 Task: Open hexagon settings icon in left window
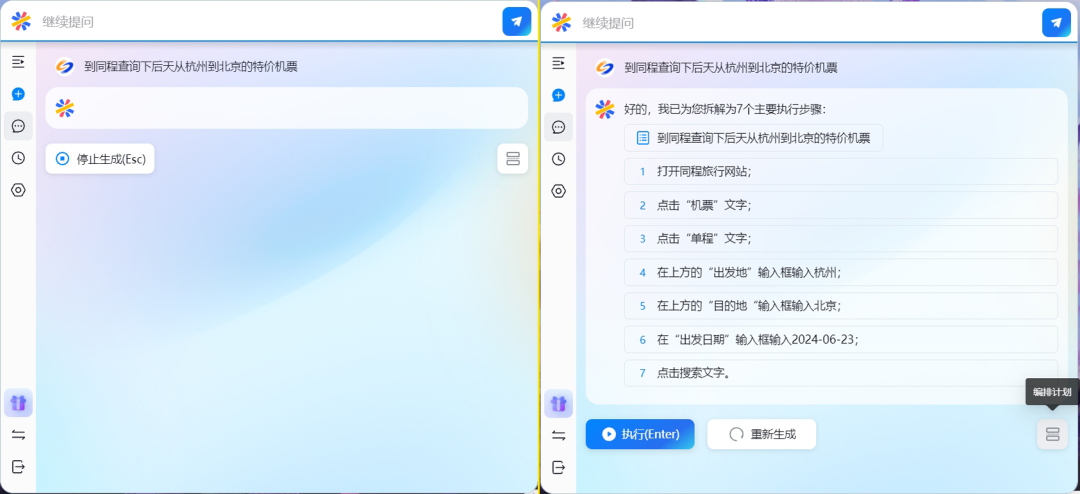[18, 190]
